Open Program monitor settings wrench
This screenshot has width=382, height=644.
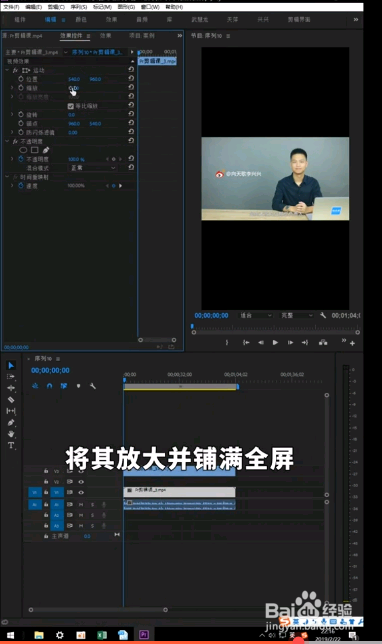point(323,315)
